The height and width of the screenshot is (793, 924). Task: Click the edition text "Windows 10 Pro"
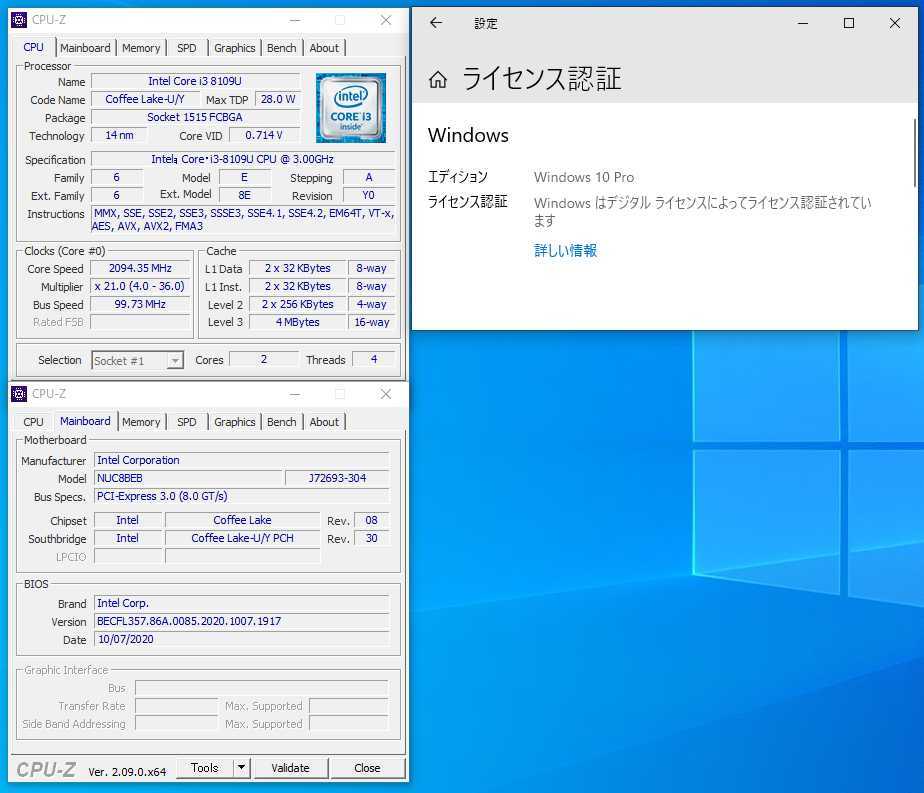pyautogui.click(x=584, y=177)
